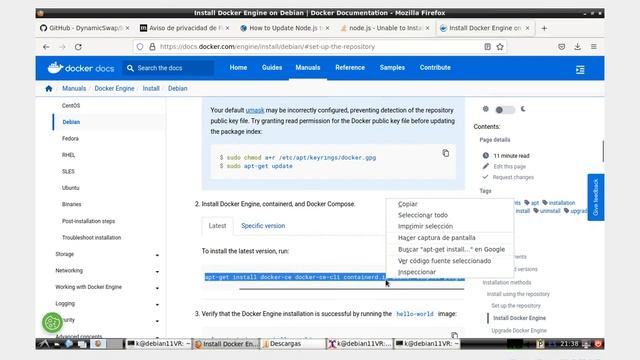The width and height of the screenshot is (640, 360).
Task: Open the site padlock security info
Action: click(x=152, y=47)
